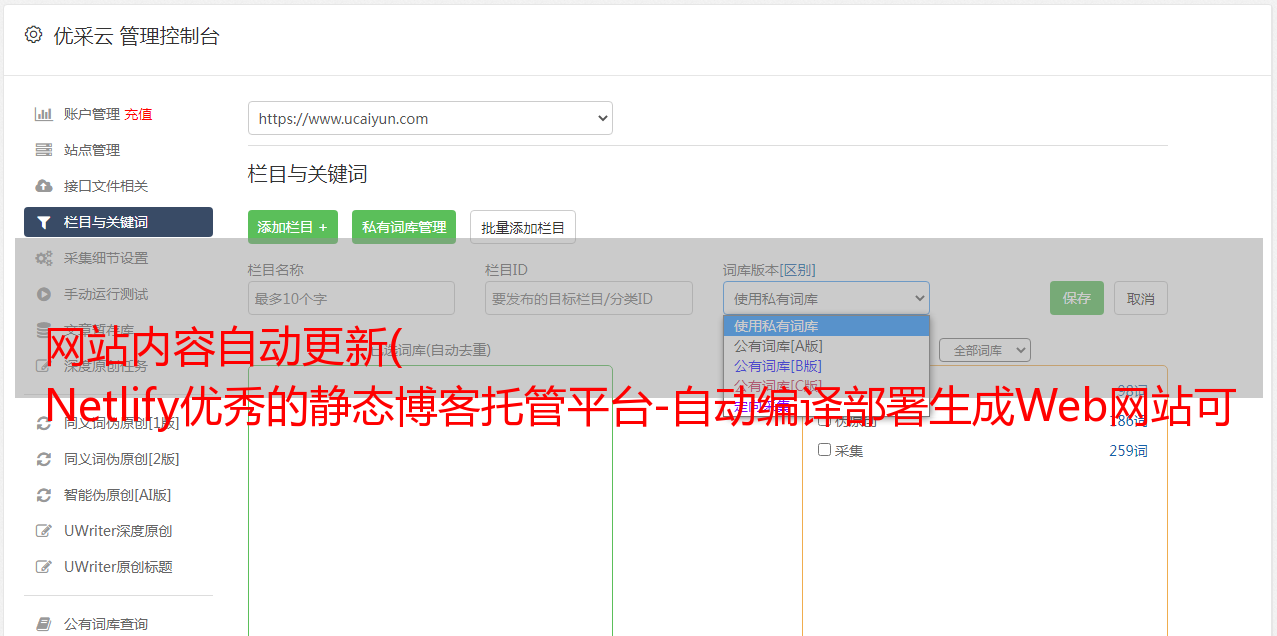Click the green 保存 button
This screenshot has width=1277, height=636.
[1077, 298]
